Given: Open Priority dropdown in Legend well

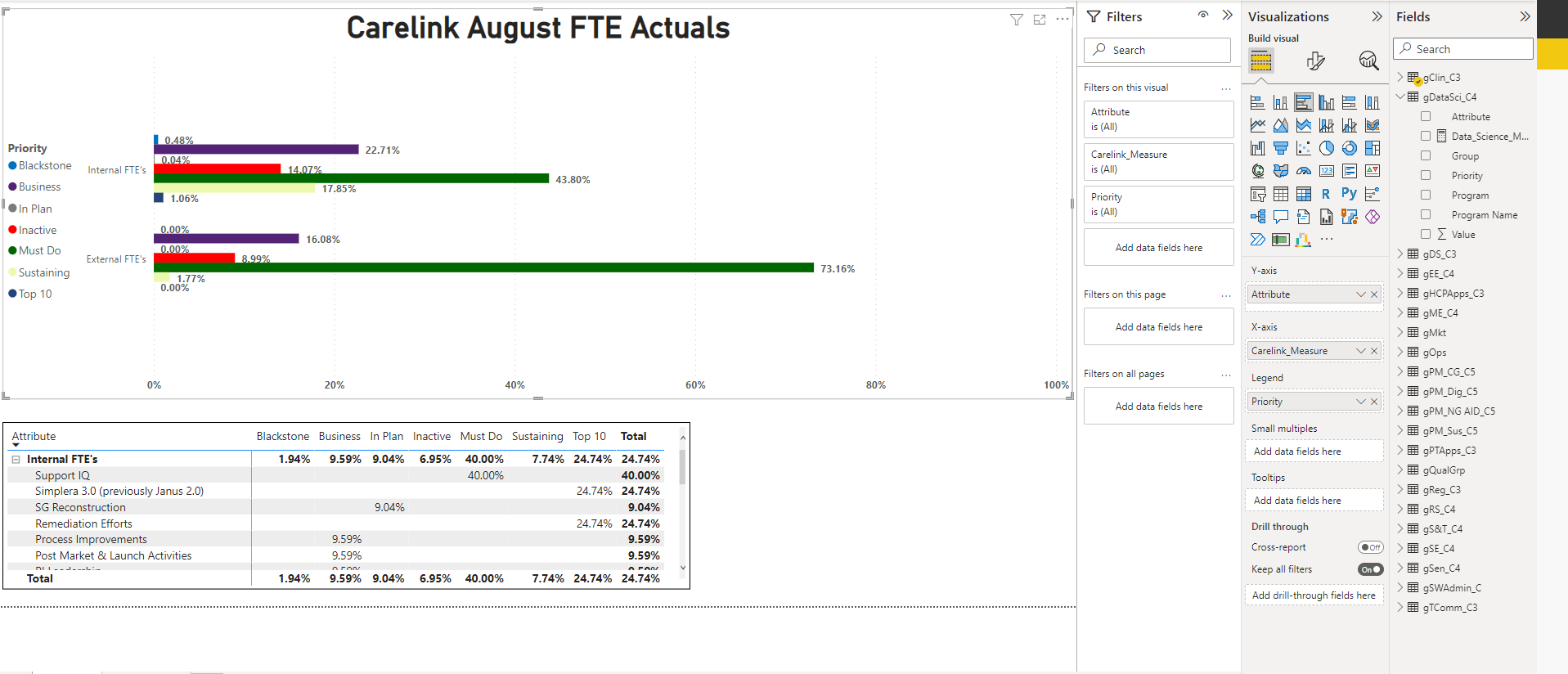Looking at the screenshot, I should 1361,402.
